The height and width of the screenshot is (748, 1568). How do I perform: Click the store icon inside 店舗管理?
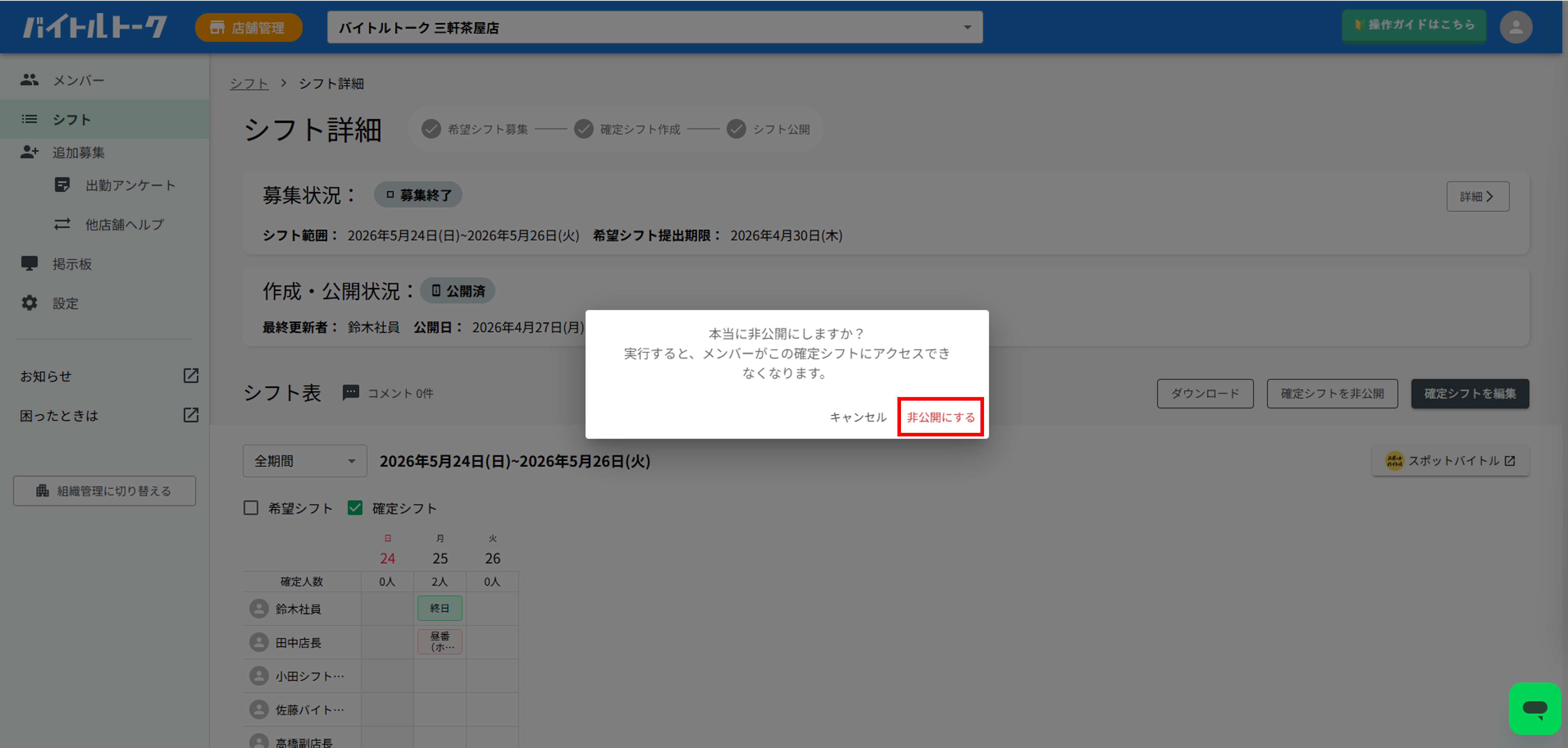tap(217, 28)
